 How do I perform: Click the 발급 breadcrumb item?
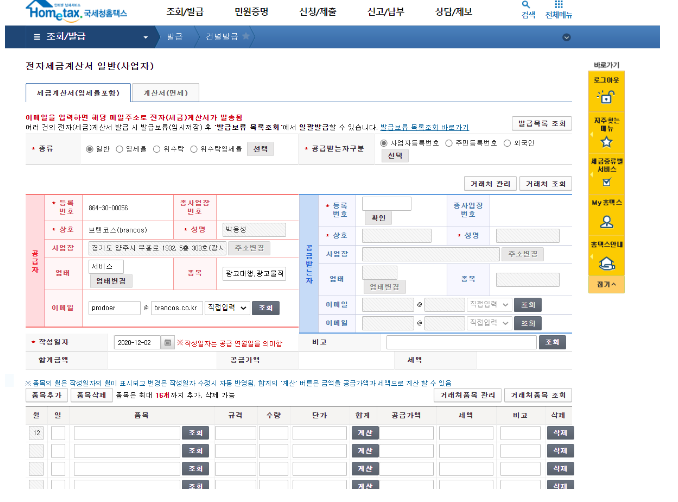pos(175,36)
